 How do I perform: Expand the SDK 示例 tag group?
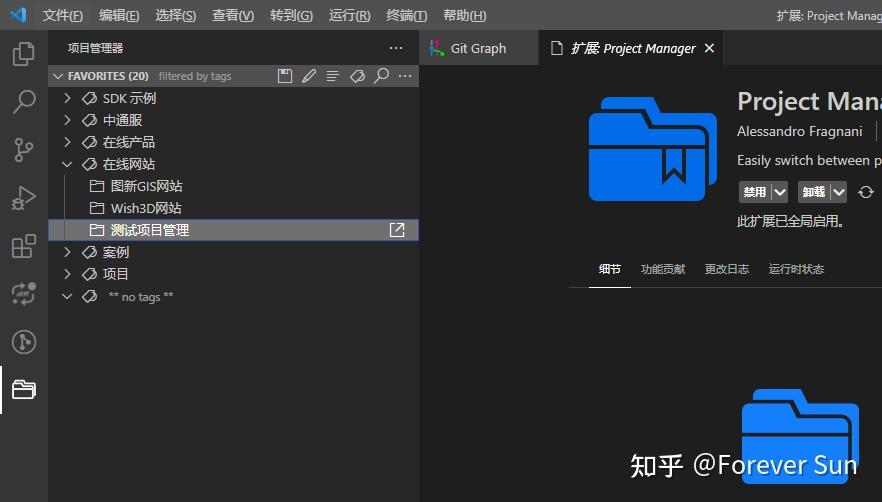pyautogui.click(x=67, y=98)
